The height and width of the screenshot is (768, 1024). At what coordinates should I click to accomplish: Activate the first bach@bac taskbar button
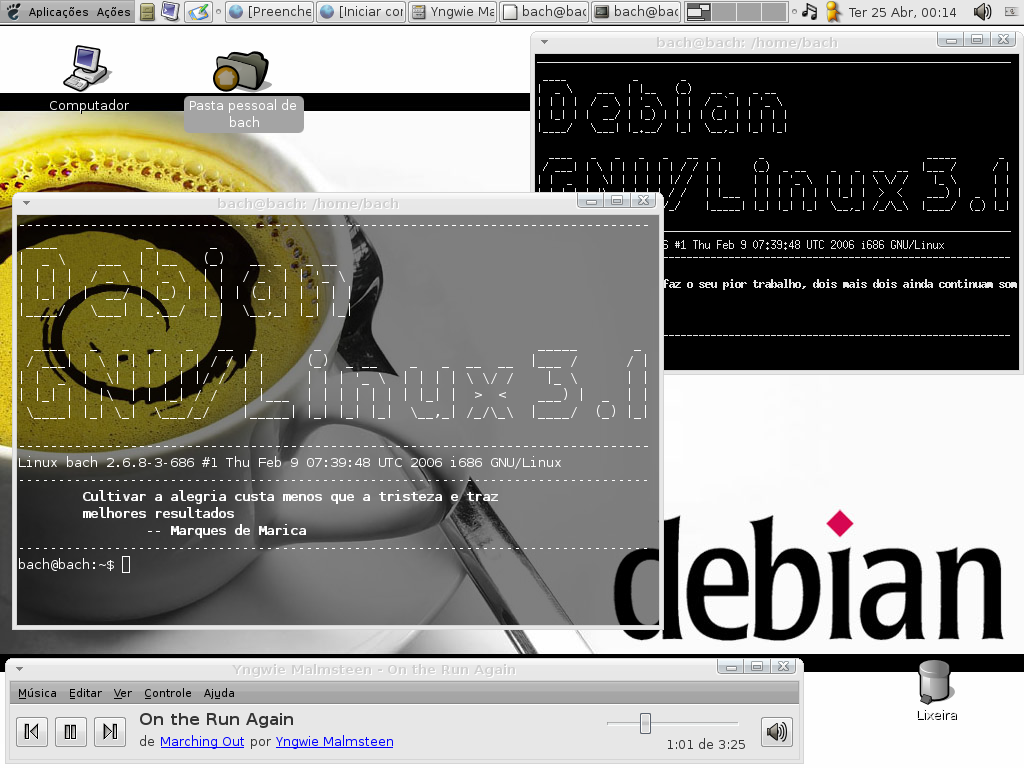point(544,12)
